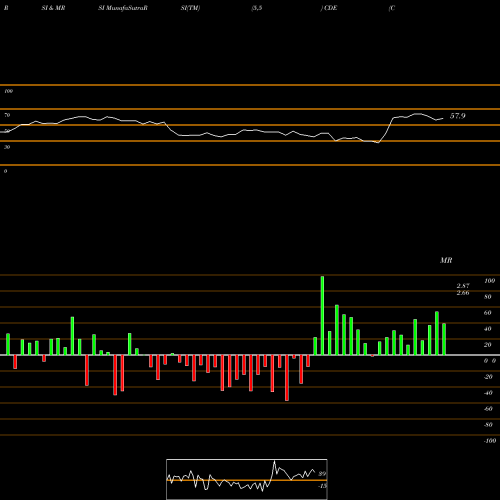Click the tallest green histogram bar
500x500 pixels.
coord(322,315)
